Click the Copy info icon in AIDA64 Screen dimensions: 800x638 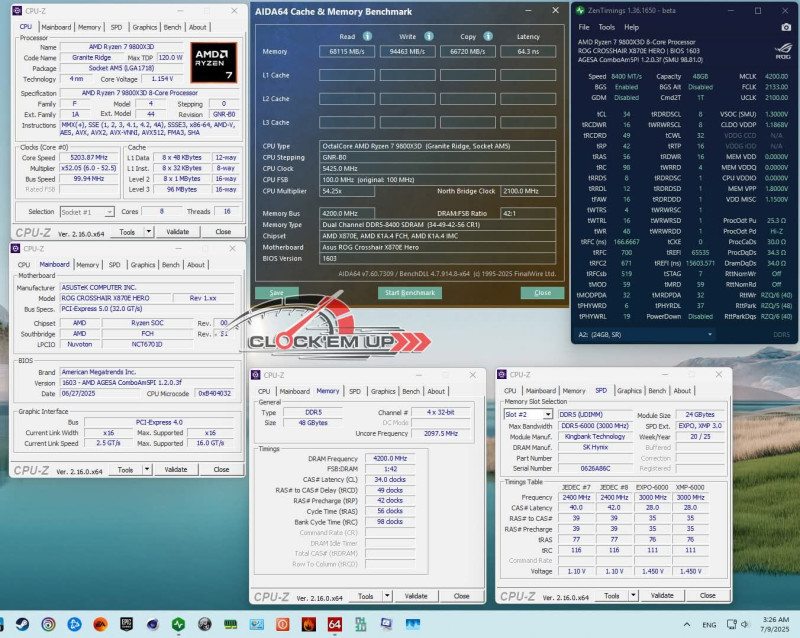coord(488,36)
